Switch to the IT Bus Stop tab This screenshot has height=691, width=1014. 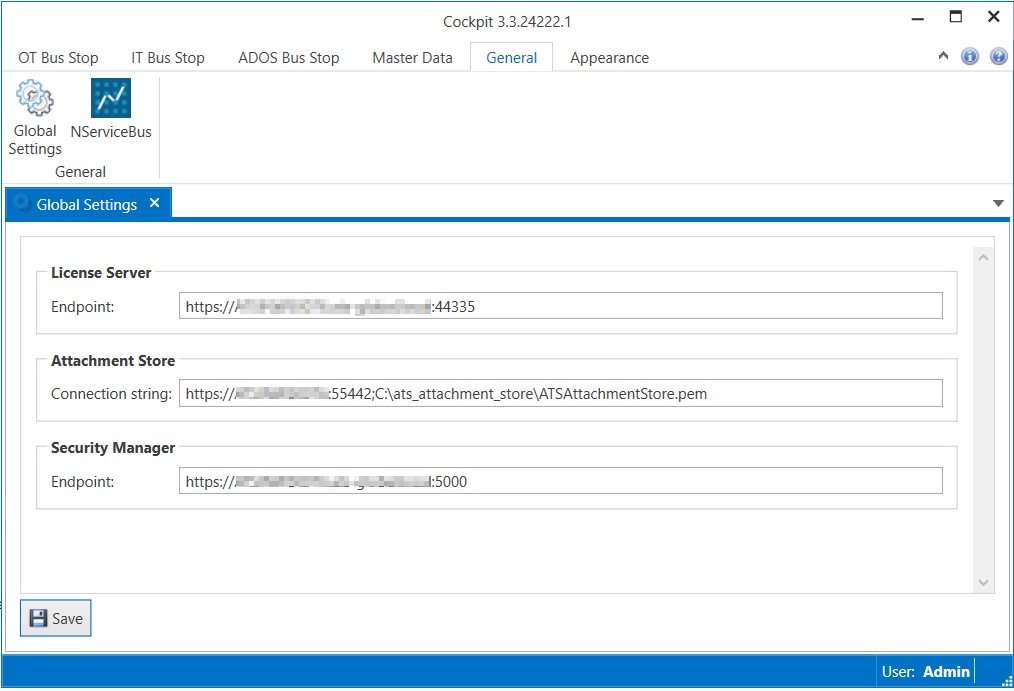168,58
